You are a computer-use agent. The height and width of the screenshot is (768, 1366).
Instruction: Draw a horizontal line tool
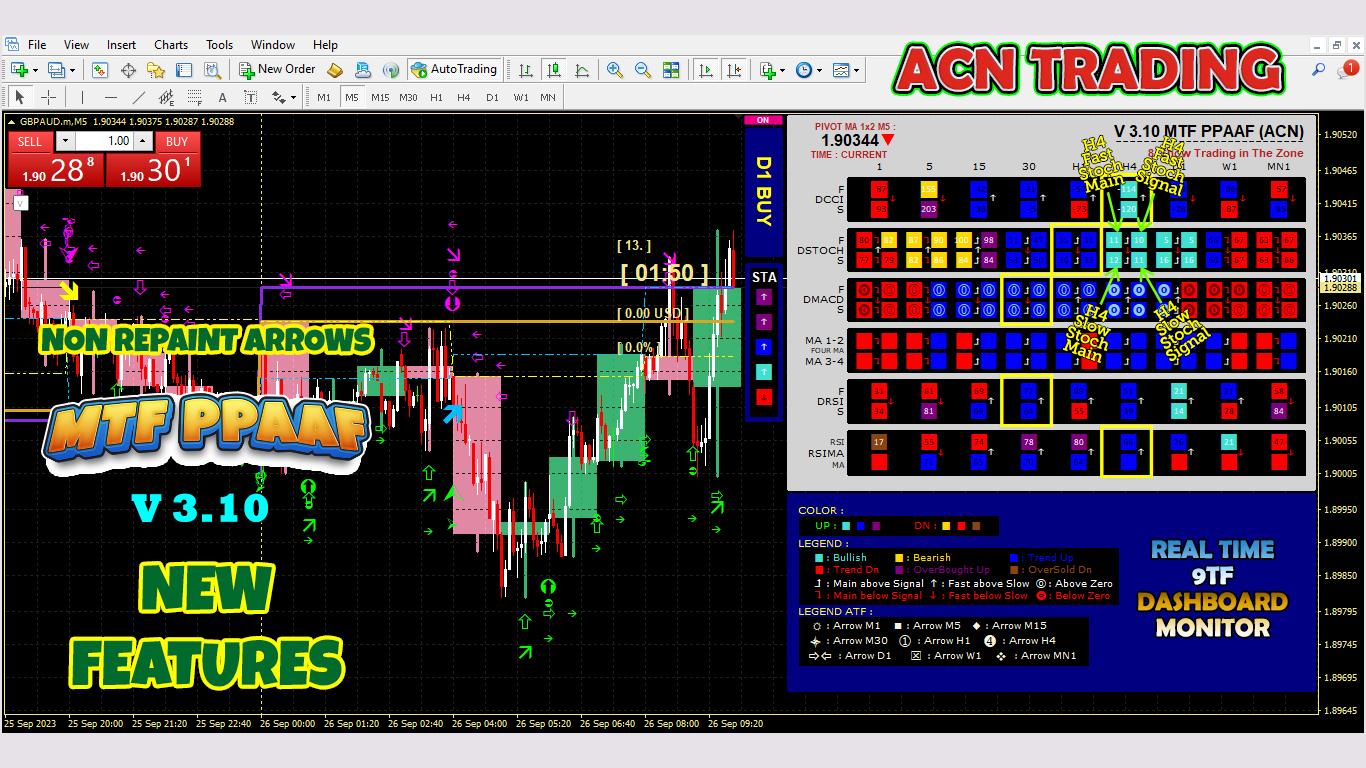click(x=111, y=97)
